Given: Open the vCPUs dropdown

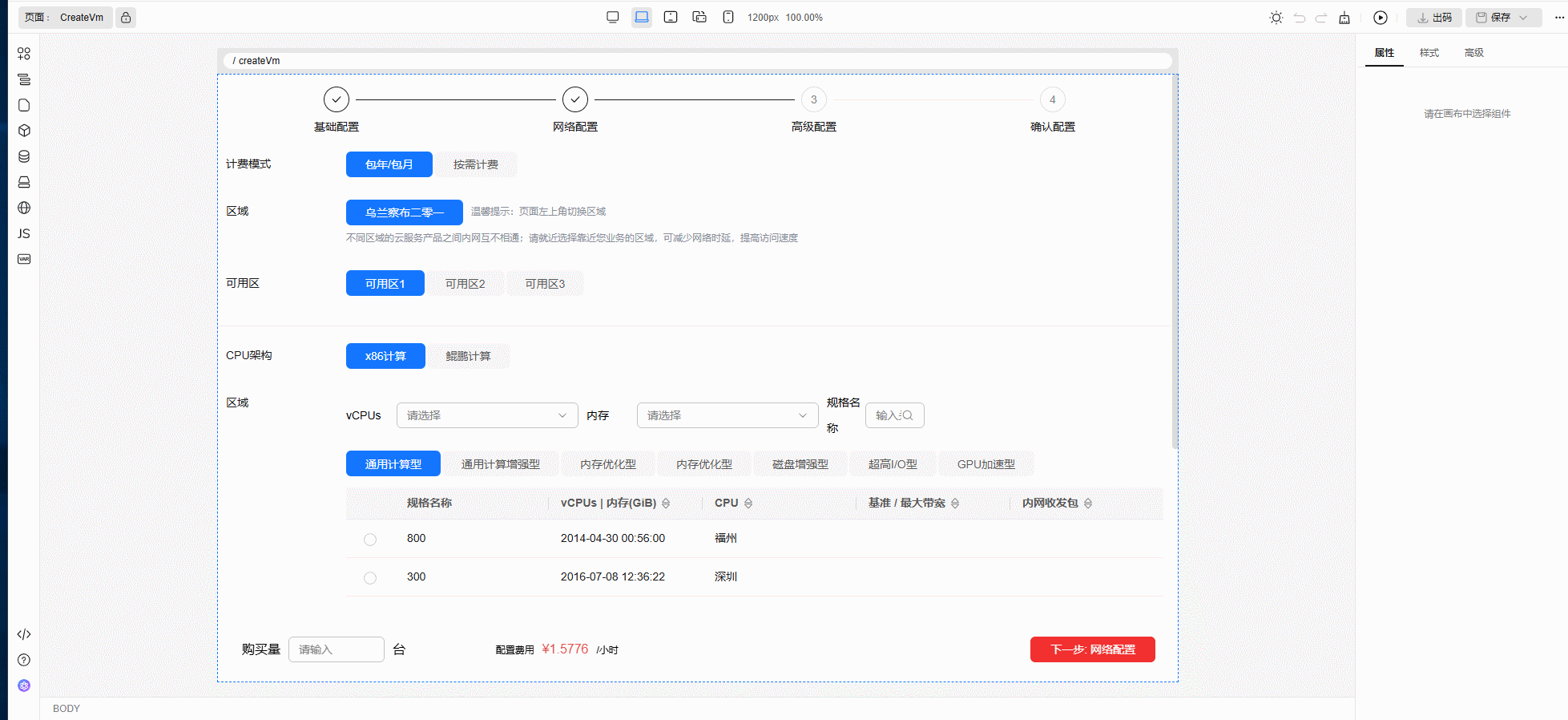Looking at the screenshot, I should click(x=487, y=415).
